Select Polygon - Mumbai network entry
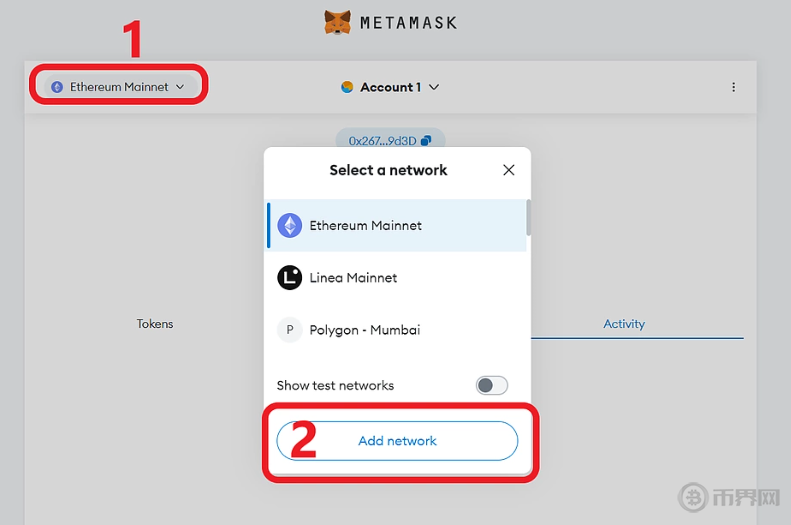This screenshot has height=525, width=791. pyautogui.click(x=364, y=330)
